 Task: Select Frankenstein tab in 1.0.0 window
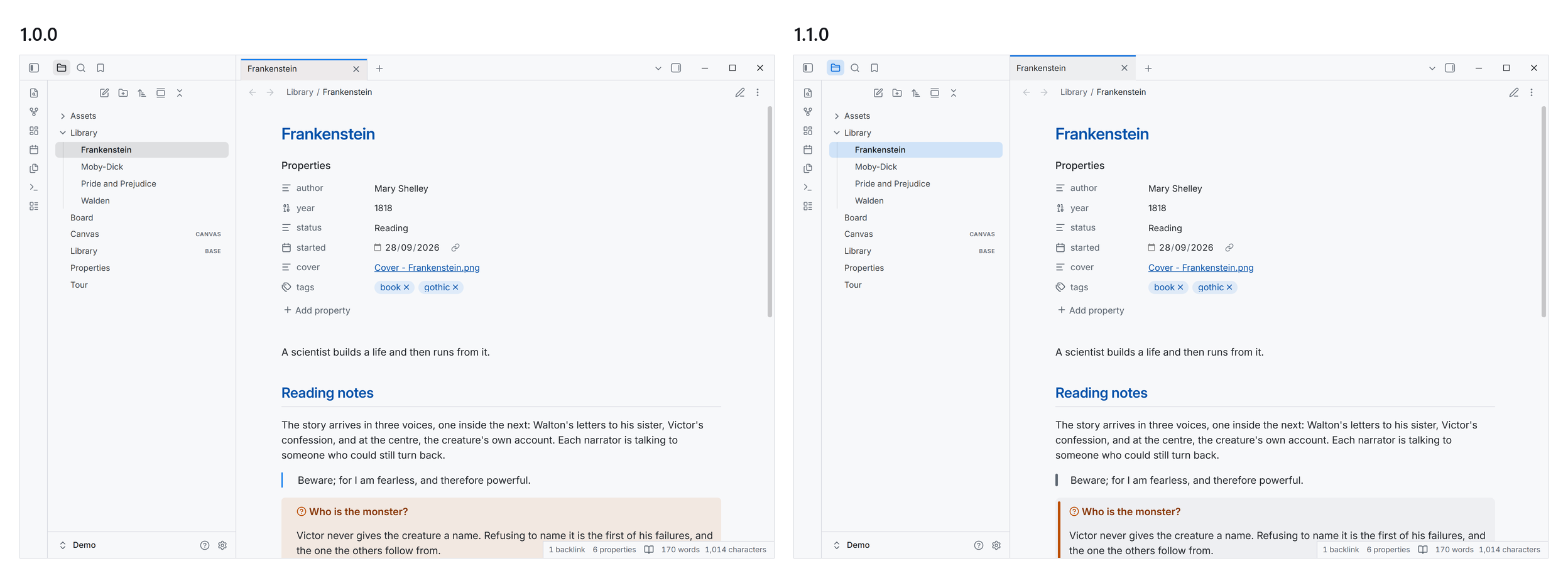click(304, 68)
